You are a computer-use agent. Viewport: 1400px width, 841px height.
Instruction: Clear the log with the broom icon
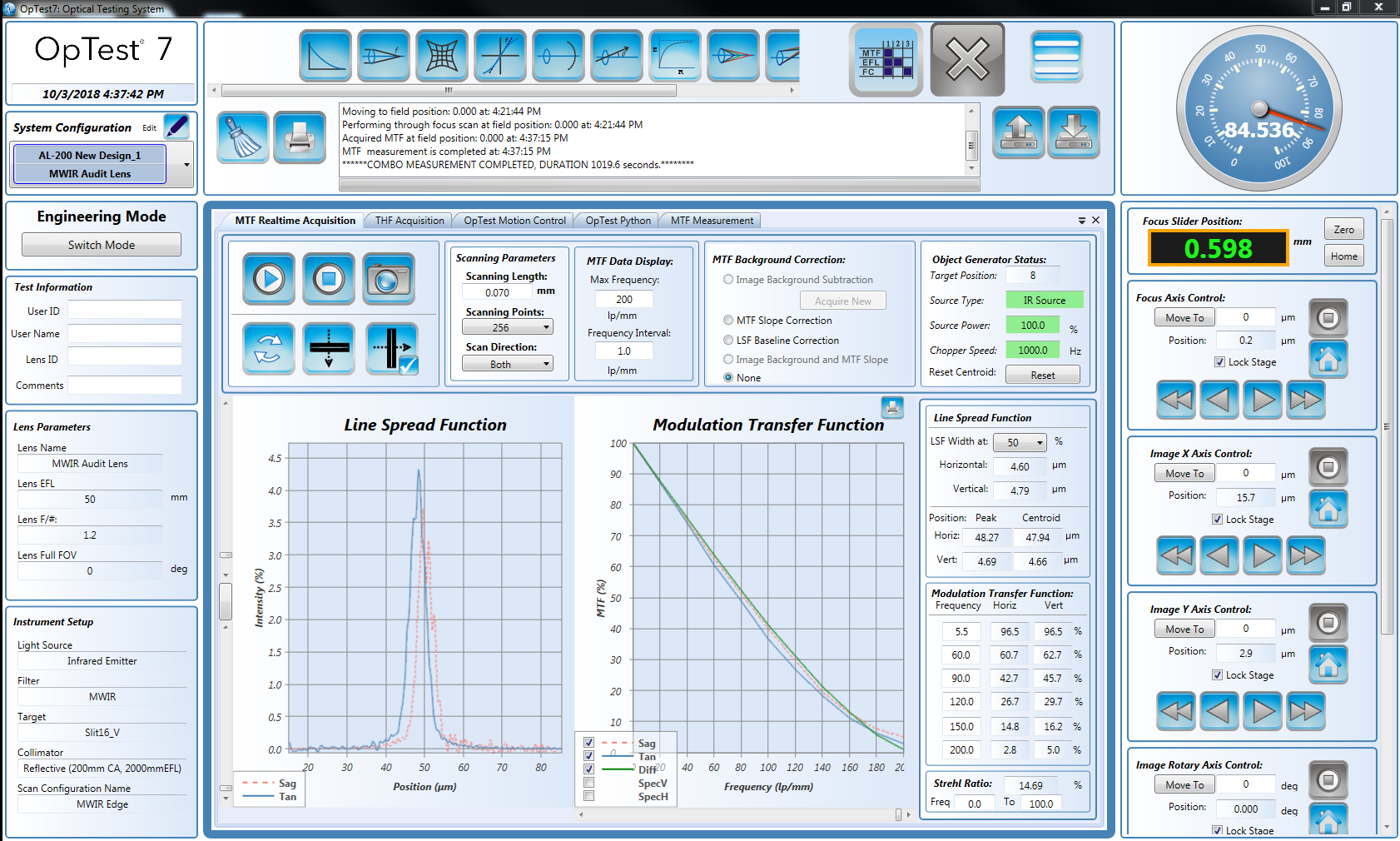coord(243,137)
